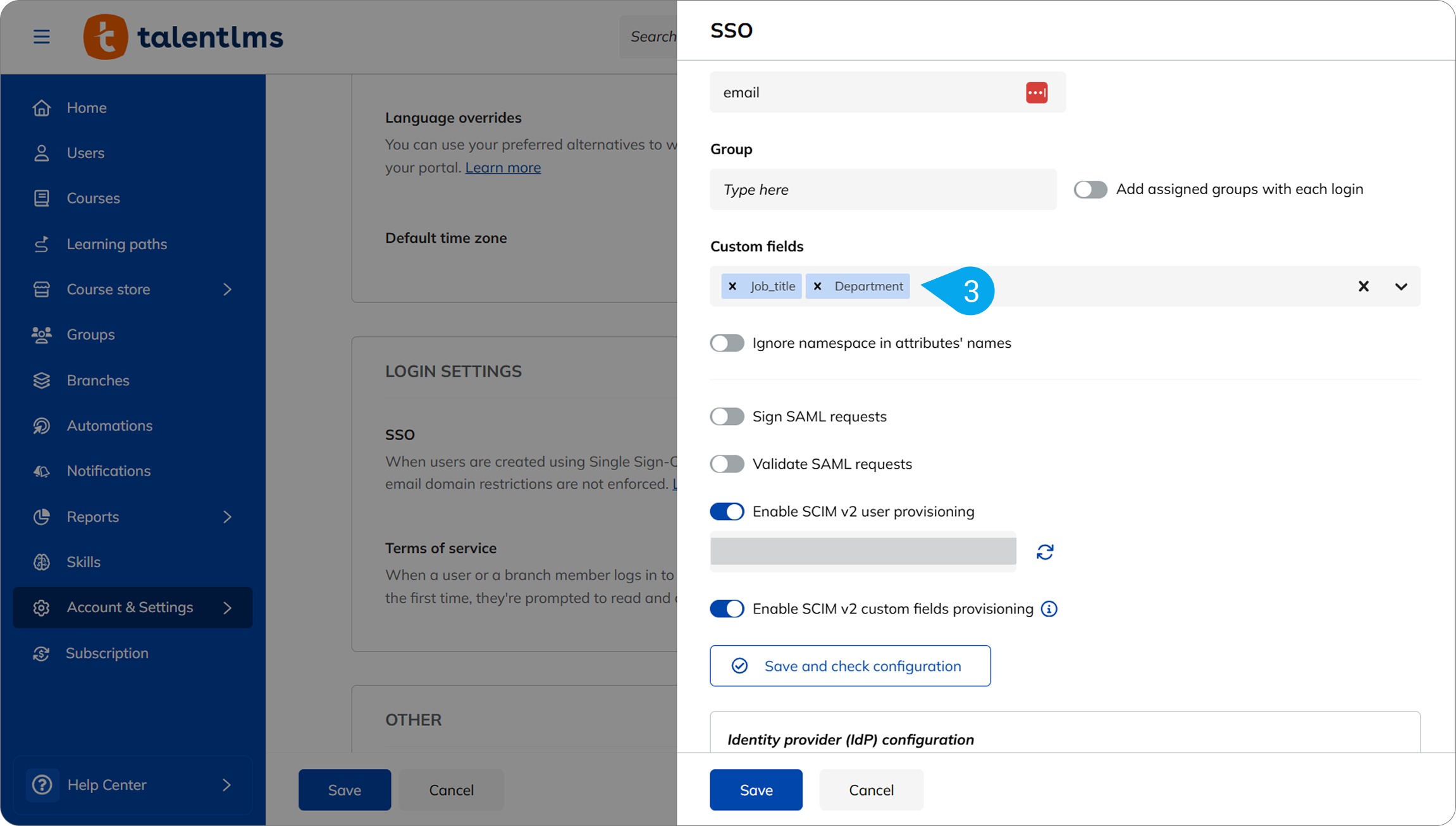Open the Custom fields dropdown arrow
Viewport: 1456px width, 826px height.
(1400, 287)
